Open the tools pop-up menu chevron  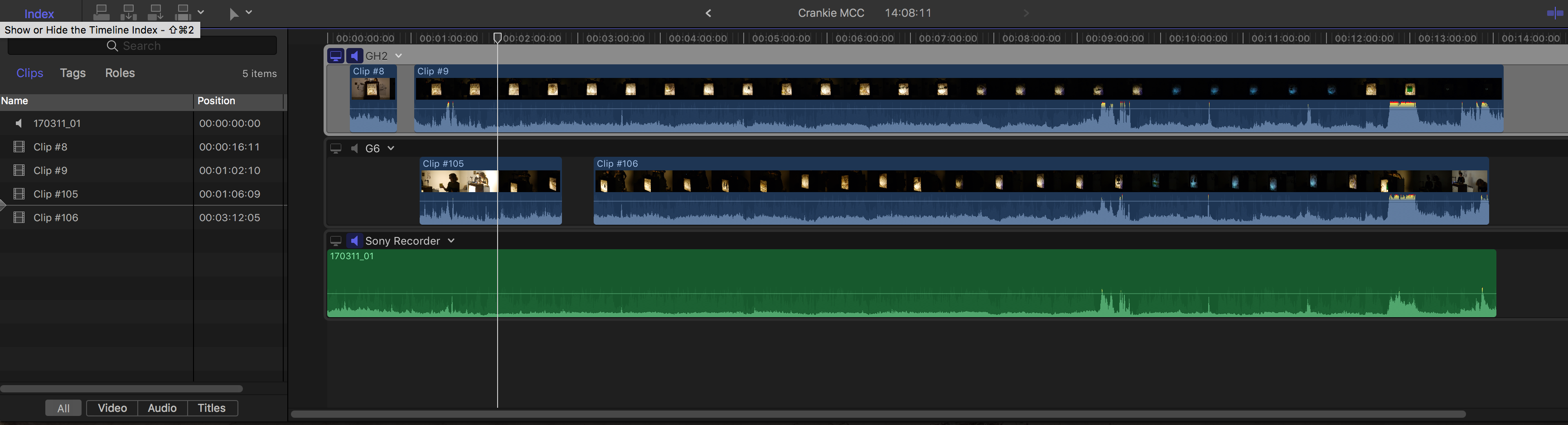[x=249, y=12]
